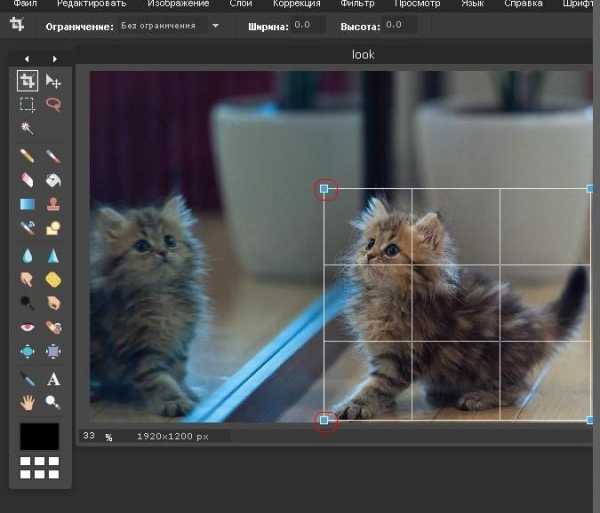Select the Paint Bucket tool
The height and width of the screenshot is (513, 600).
click(x=53, y=181)
